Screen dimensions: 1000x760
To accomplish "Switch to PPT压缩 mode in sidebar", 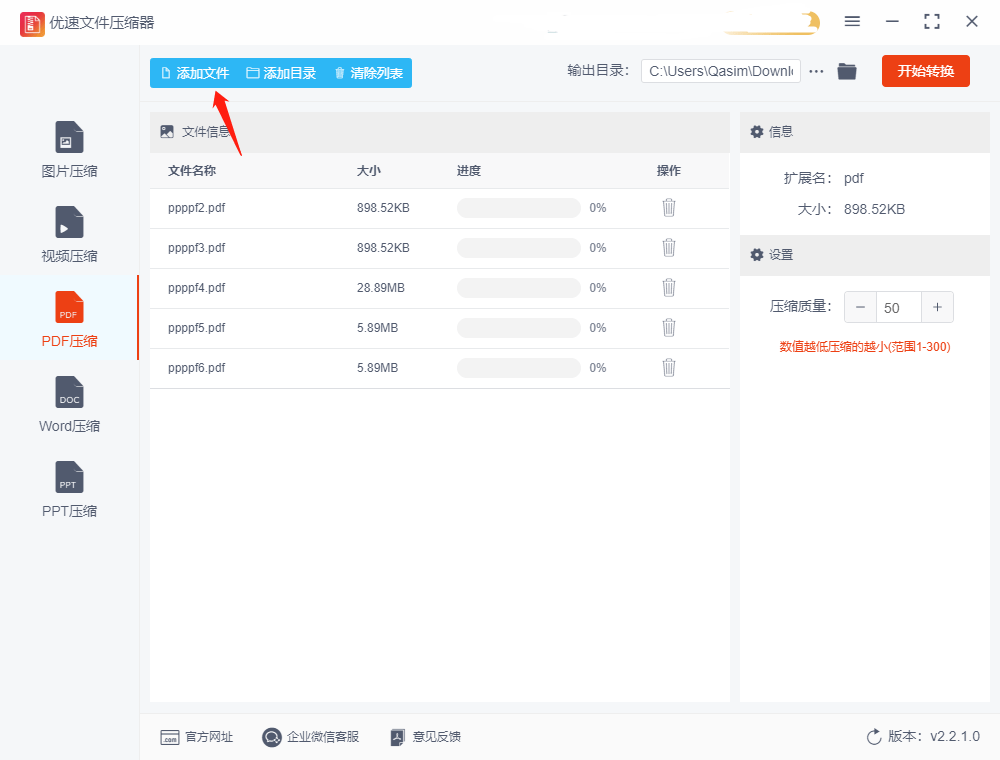I will [x=68, y=489].
